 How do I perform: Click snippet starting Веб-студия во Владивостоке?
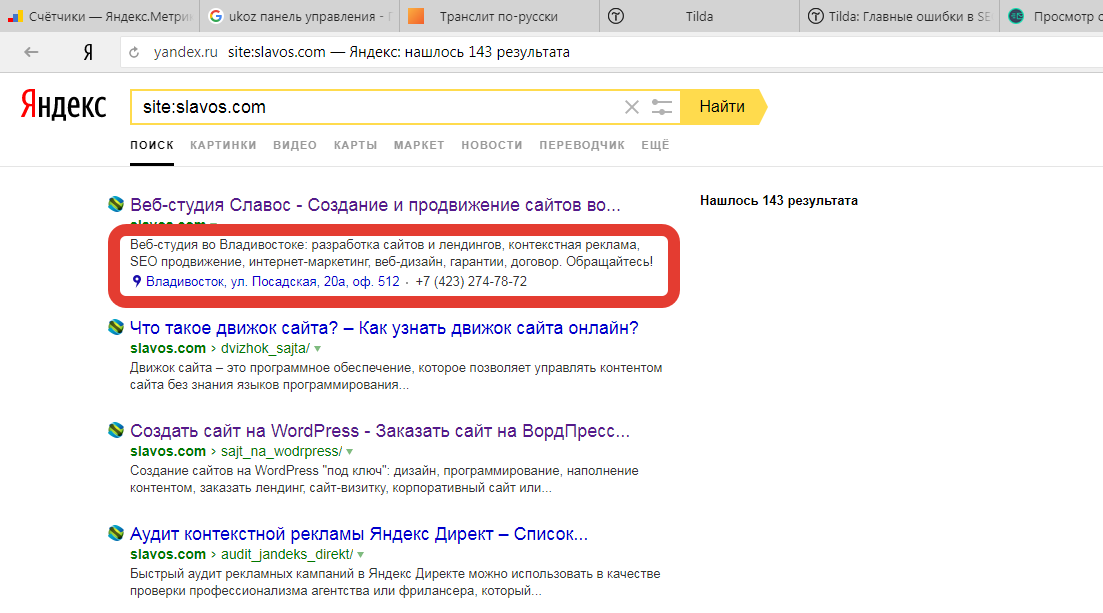[x=391, y=253]
